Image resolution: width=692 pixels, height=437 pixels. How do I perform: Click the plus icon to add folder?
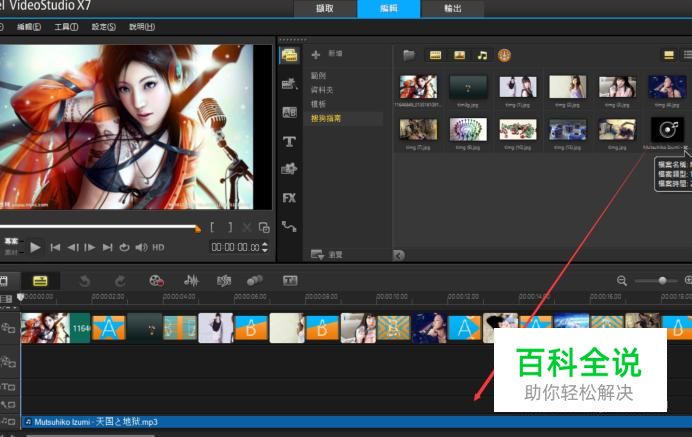pos(316,54)
